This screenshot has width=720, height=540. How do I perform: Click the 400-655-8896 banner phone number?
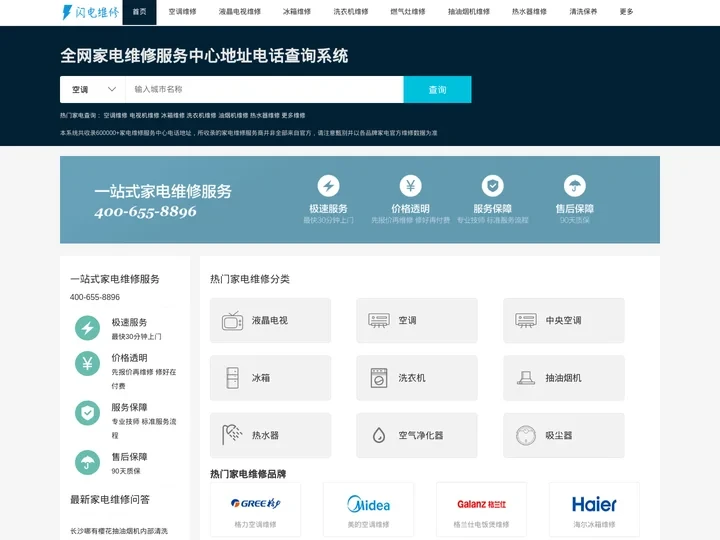(146, 211)
